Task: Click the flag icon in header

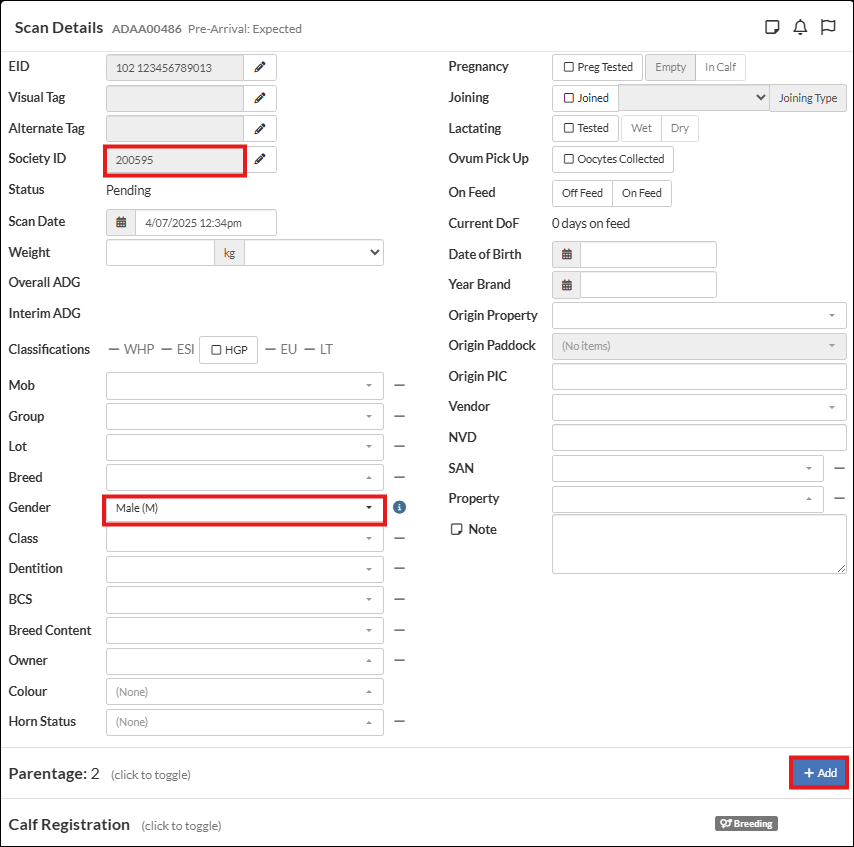Action: tap(828, 28)
